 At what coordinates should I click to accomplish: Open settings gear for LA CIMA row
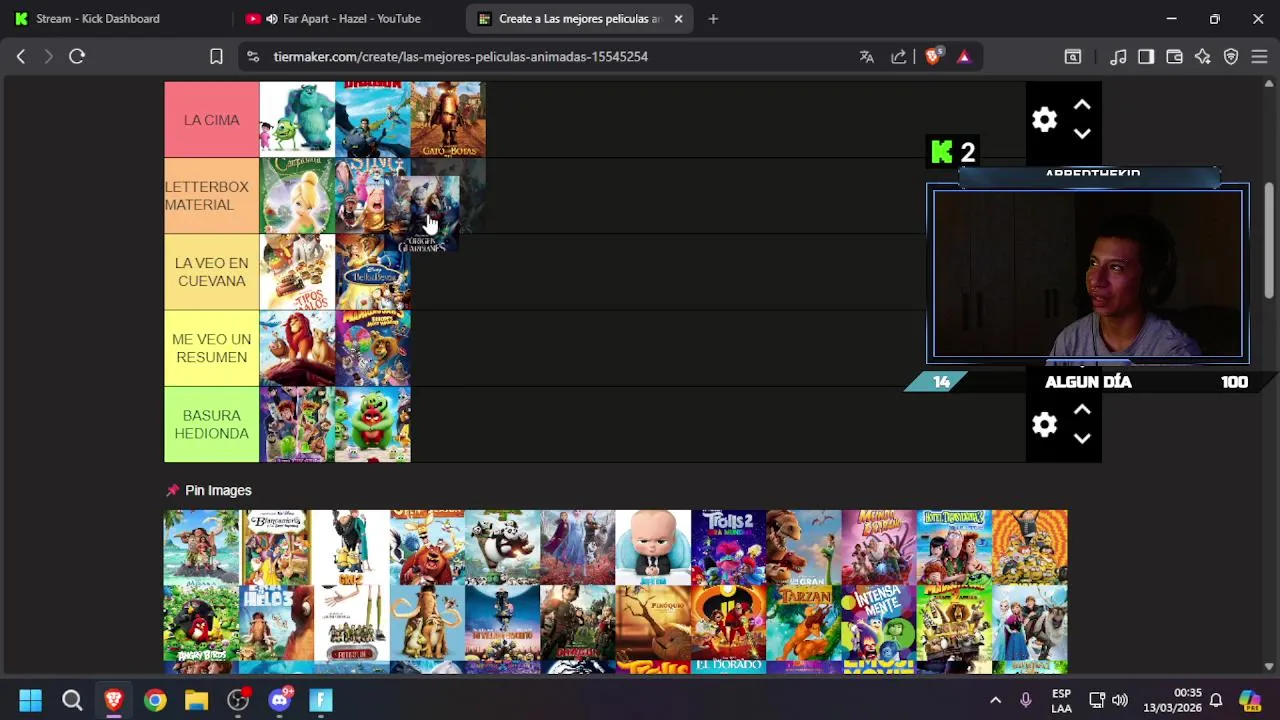[x=1044, y=120]
